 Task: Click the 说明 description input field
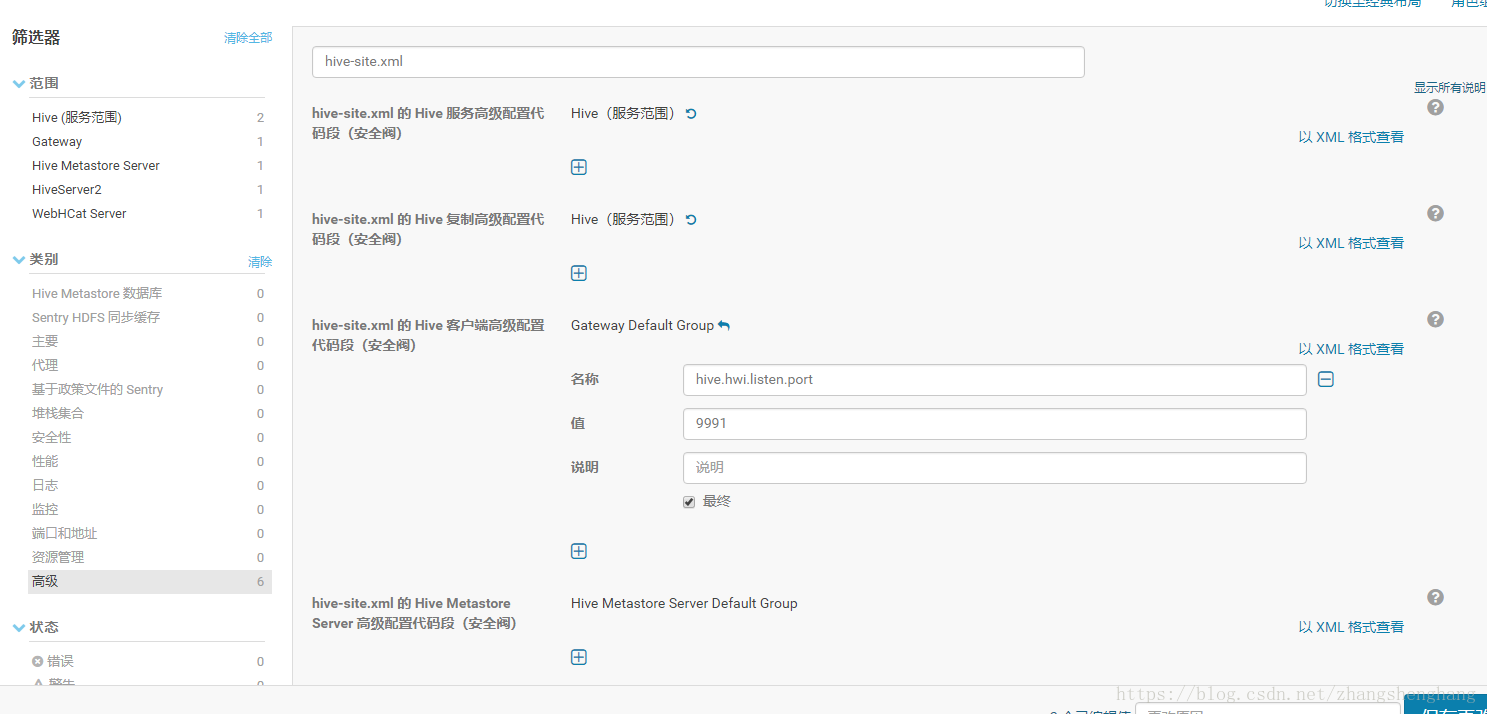[x=995, y=468]
